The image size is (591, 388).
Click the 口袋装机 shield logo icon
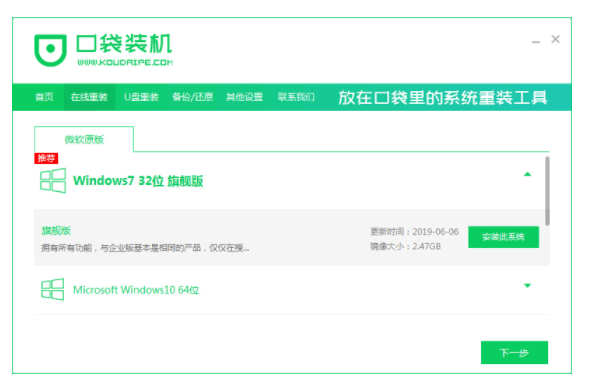(x=51, y=50)
